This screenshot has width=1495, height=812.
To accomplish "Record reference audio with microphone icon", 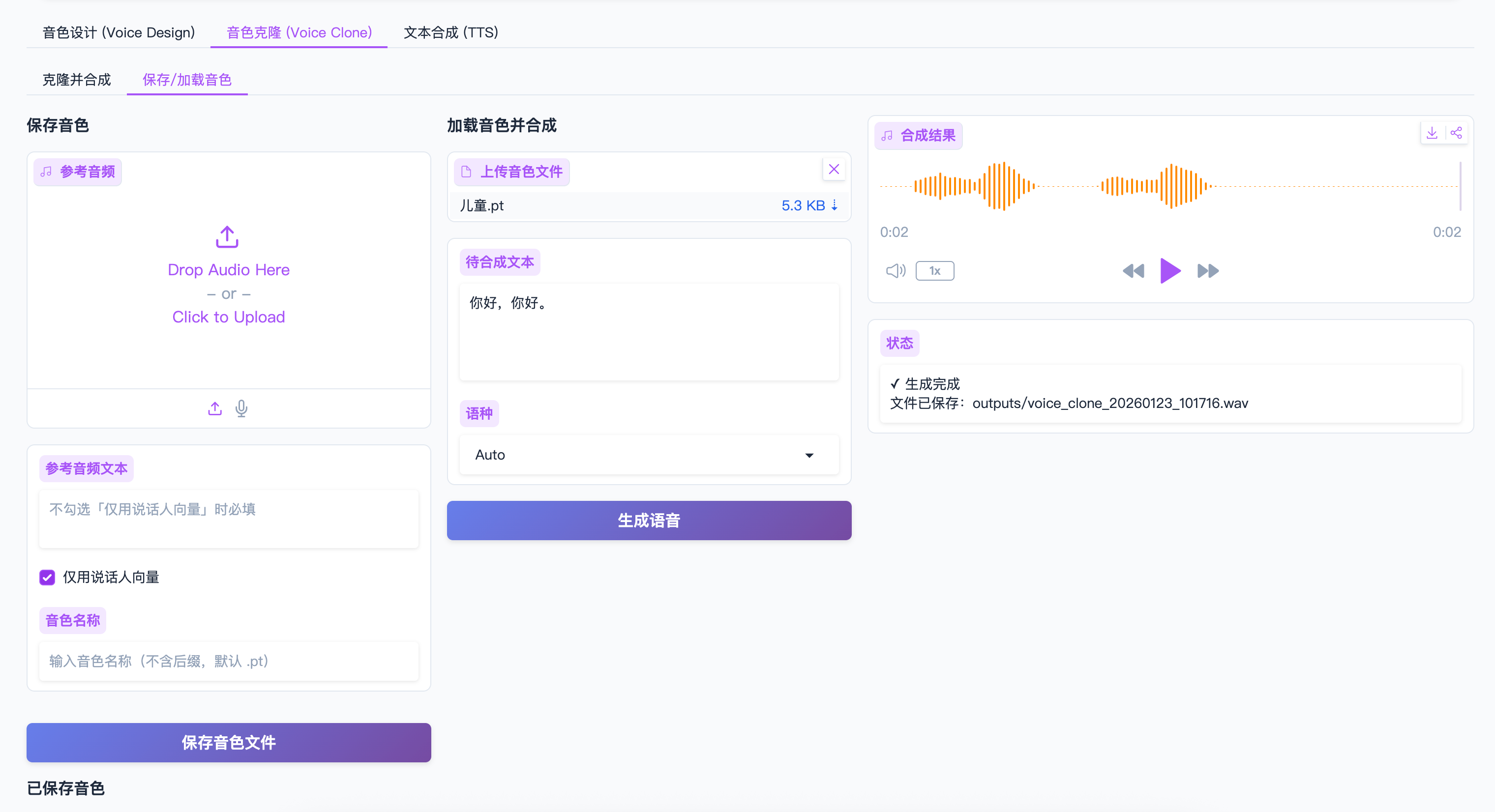I will 241,408.
